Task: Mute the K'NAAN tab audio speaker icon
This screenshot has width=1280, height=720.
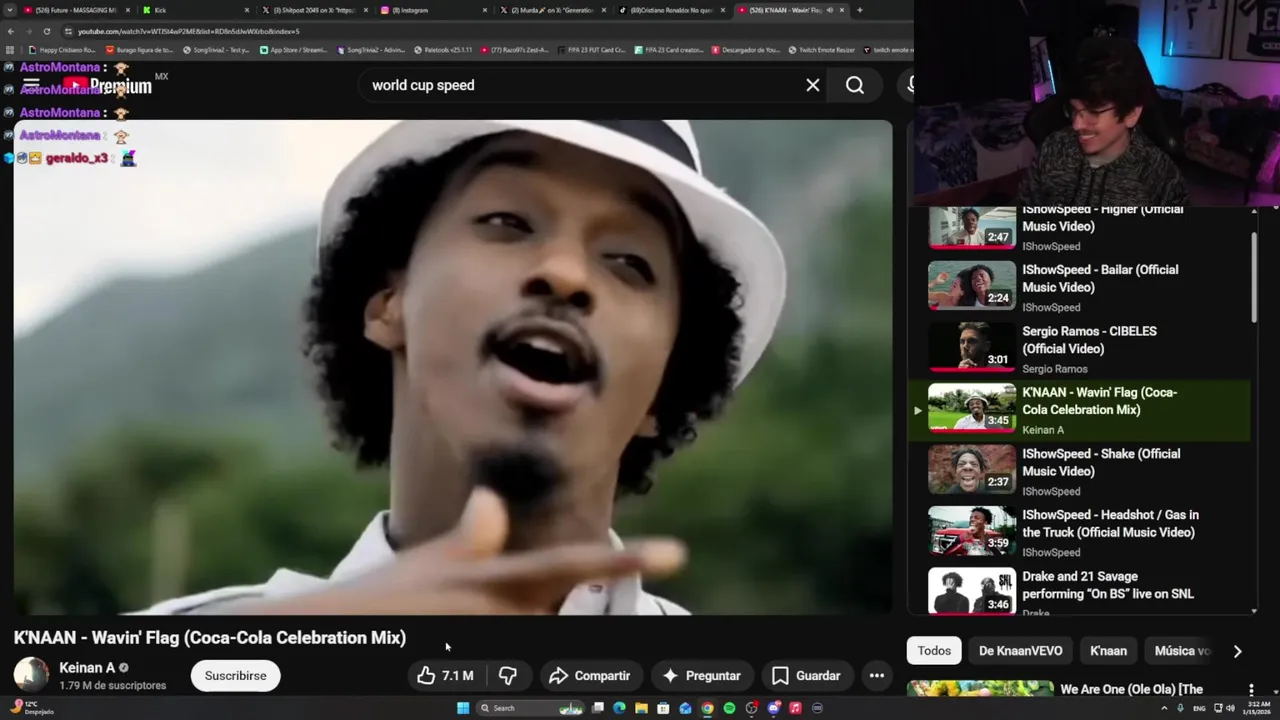Action: [x=830, y=10]
